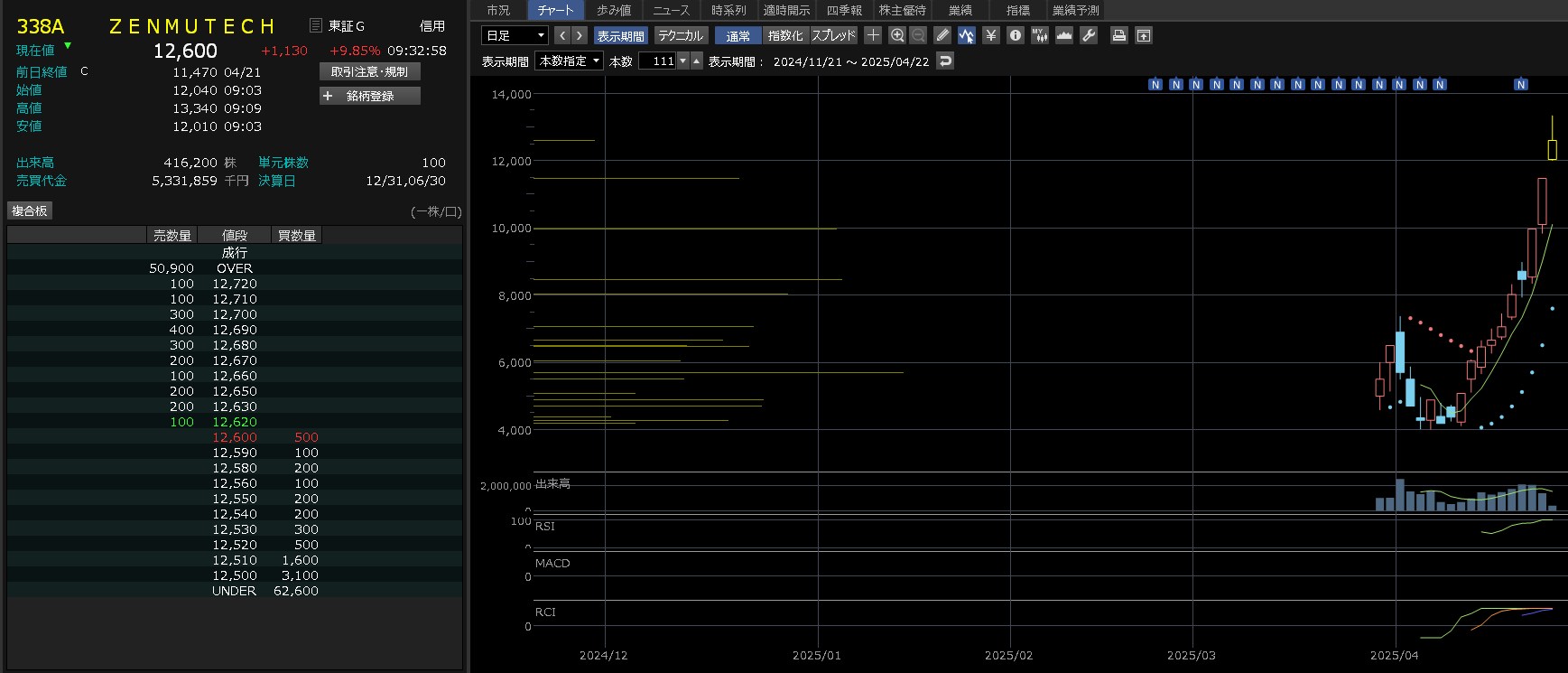Click the RCI panel label
The width and height of the screenshot is (1568, 673).
tap(545, 612)
